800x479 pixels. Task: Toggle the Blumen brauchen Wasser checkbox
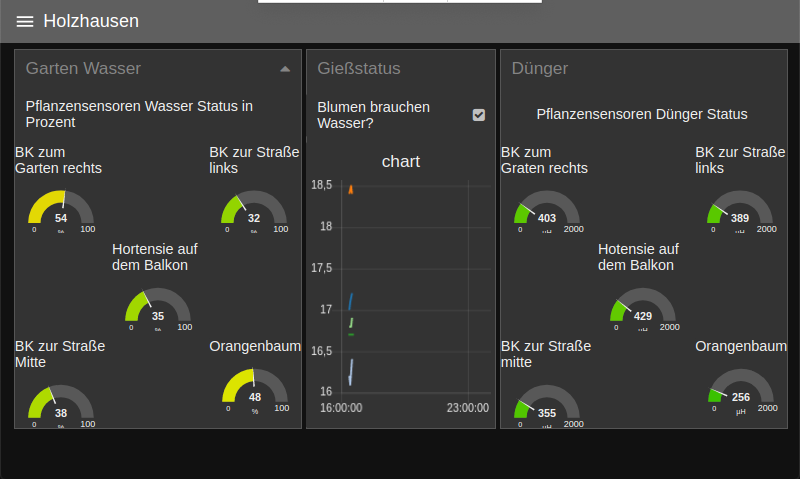[479, 115]
